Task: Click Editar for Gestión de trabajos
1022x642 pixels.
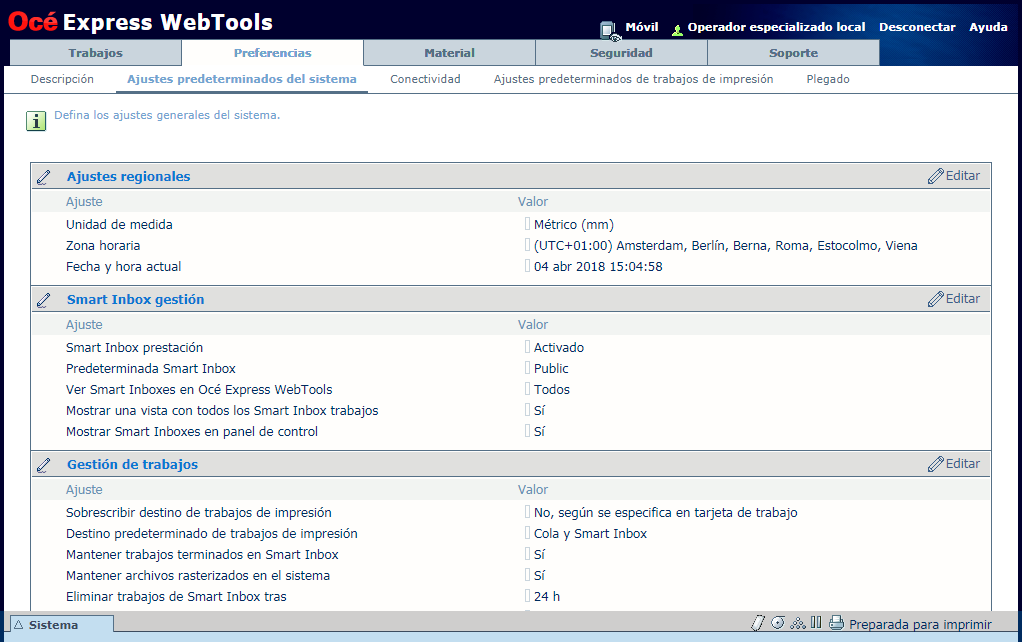Action: coord(954,464)
